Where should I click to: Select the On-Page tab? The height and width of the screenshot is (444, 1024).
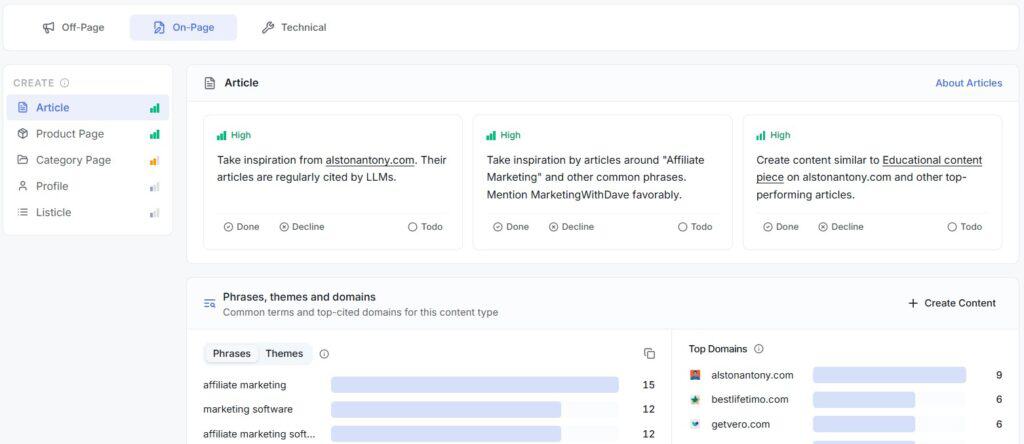click(184, 27)
